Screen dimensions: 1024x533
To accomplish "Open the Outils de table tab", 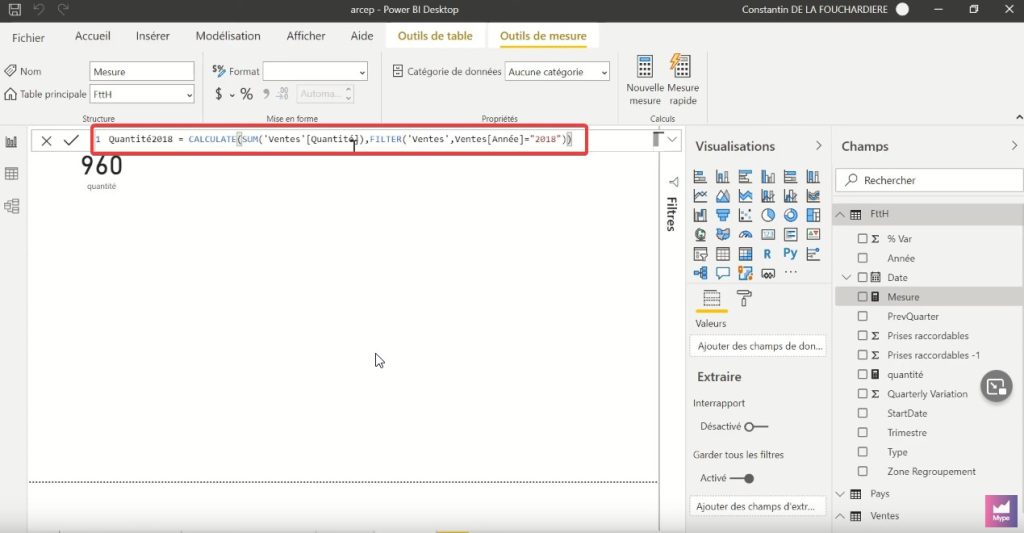I will 435,36.
